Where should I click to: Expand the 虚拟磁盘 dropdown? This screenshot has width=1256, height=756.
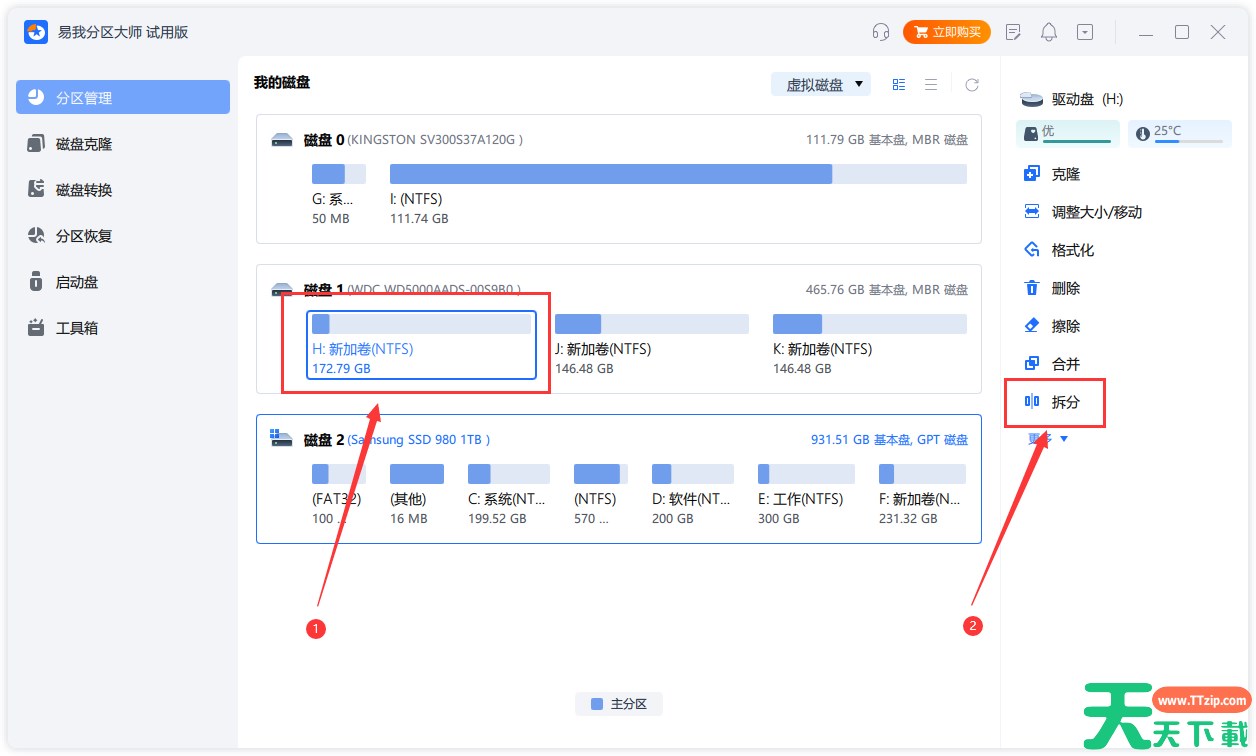pos(821,84)
